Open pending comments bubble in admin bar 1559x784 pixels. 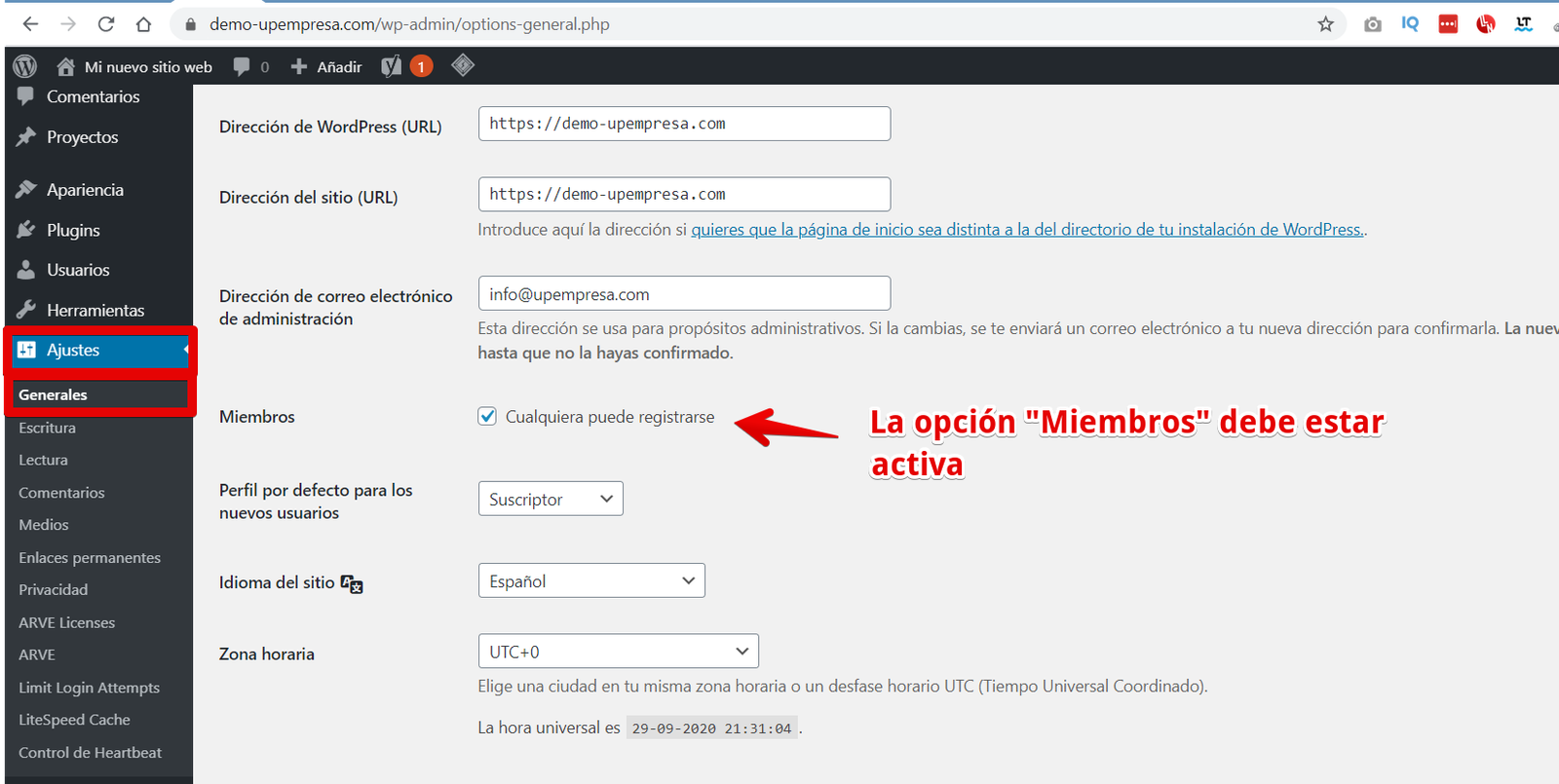pos(242,66)
